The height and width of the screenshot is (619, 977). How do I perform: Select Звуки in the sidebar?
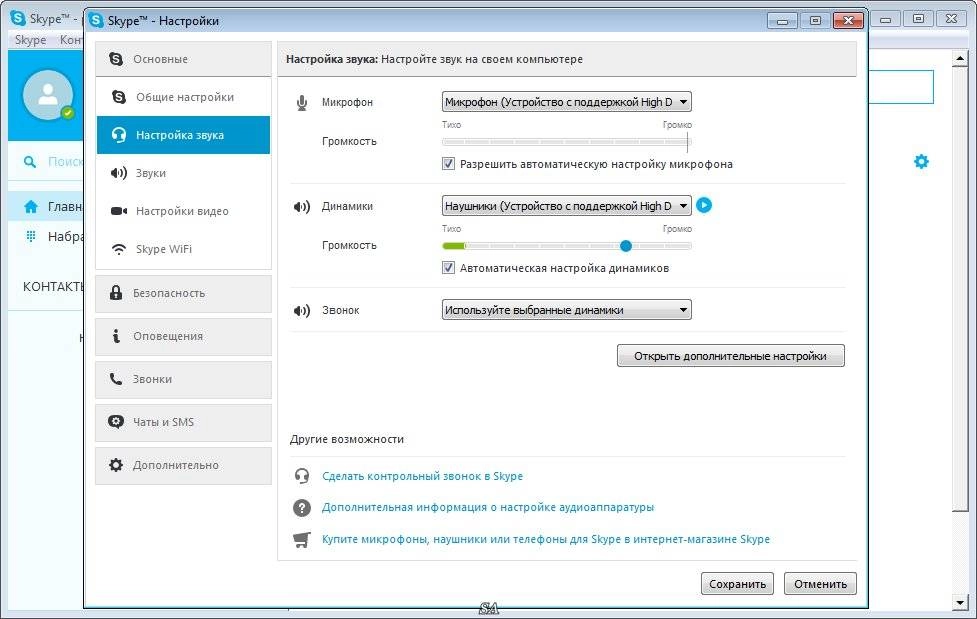(x=183, y=173)
